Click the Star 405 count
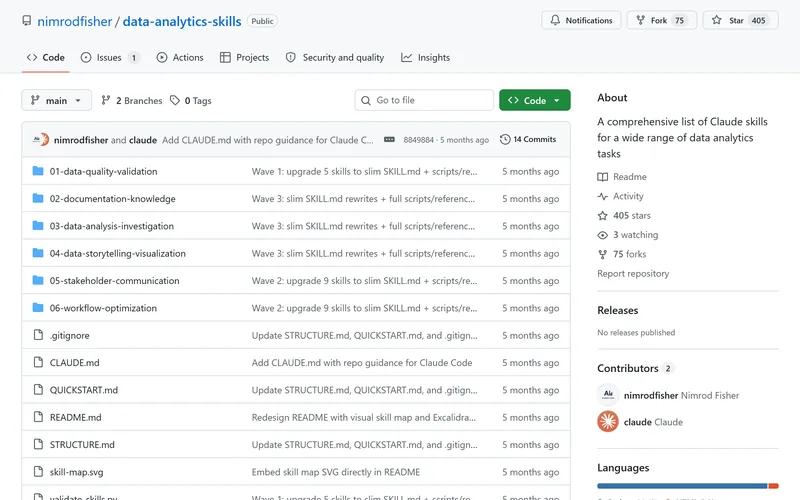The width and height of the screenshot is (800, 500). click(x=758, y=20)
